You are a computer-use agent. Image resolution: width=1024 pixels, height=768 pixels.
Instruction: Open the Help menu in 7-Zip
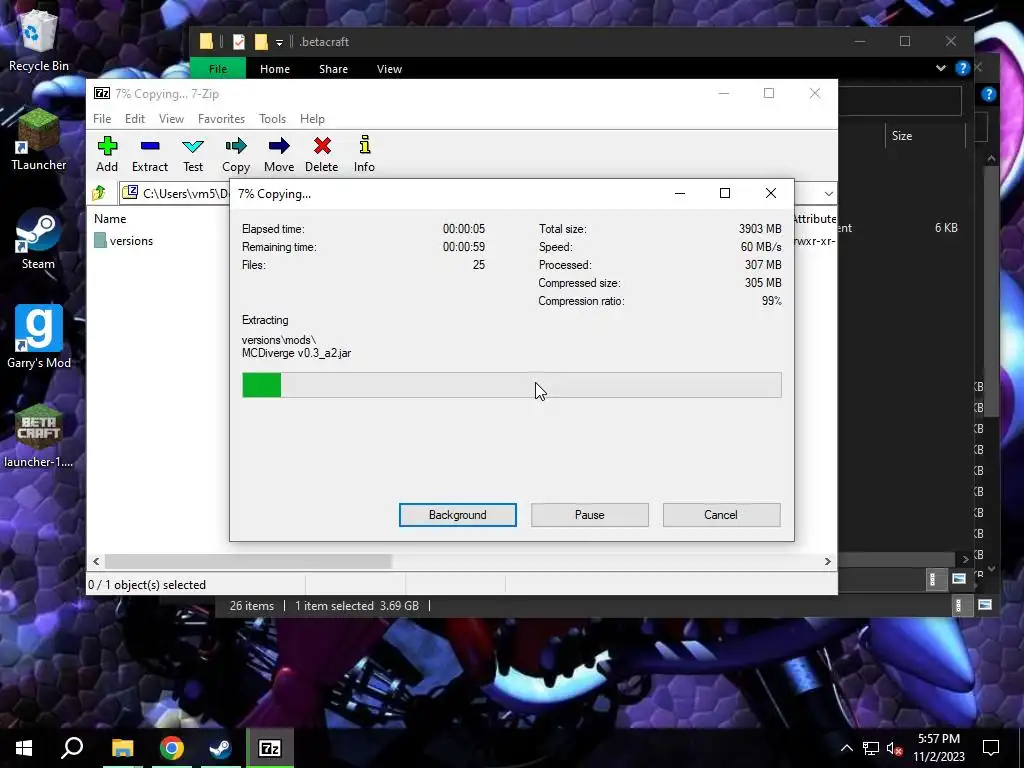[x=312, y=119]
